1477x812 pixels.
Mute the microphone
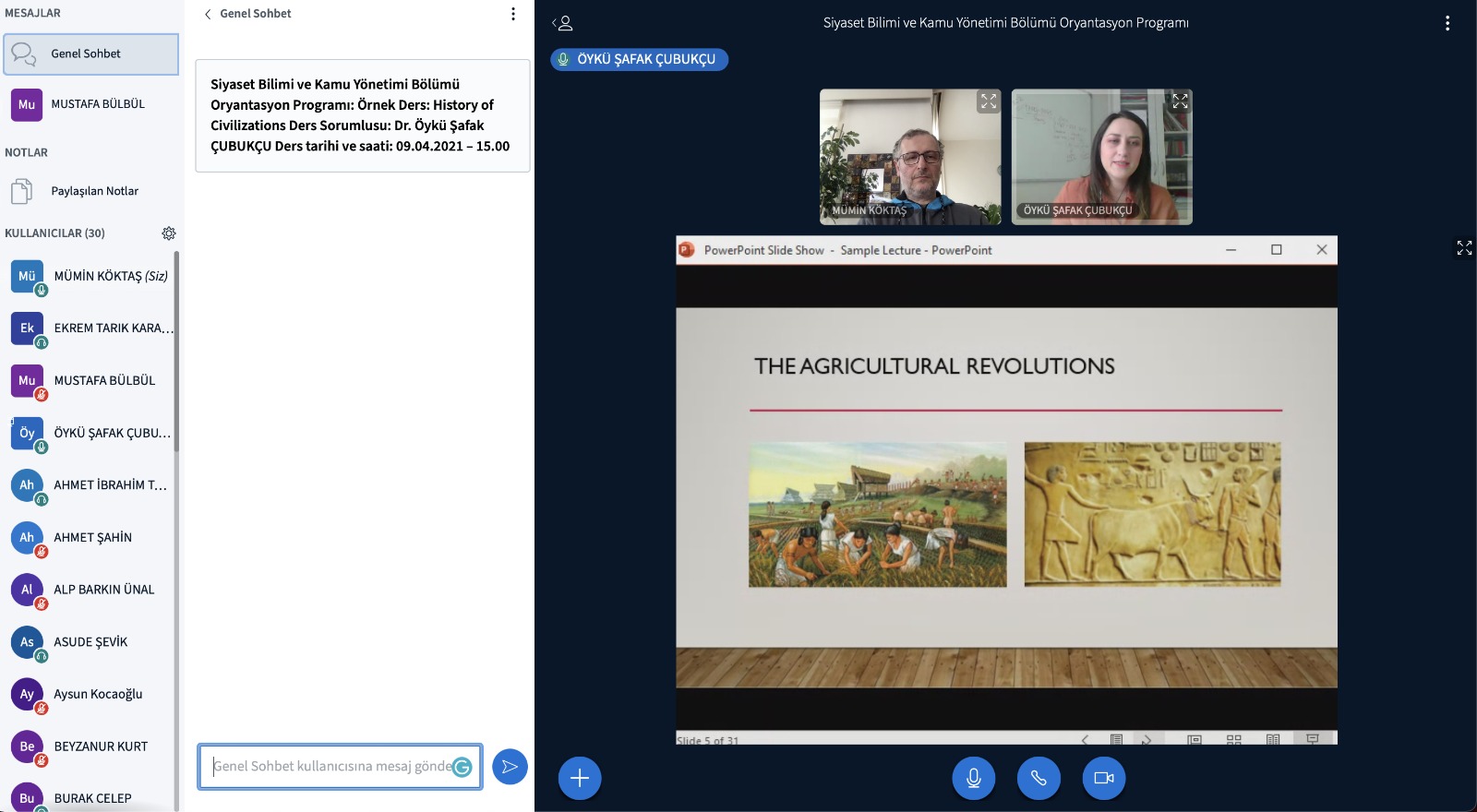pyautogui.click(x=973, y=778)
